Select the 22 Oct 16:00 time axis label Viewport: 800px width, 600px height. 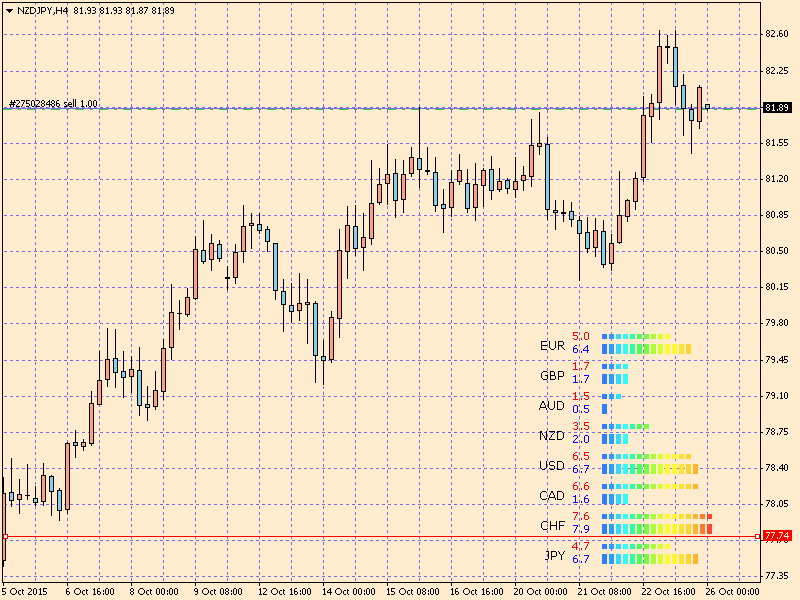pyautogui.click(x=669, y=592)
